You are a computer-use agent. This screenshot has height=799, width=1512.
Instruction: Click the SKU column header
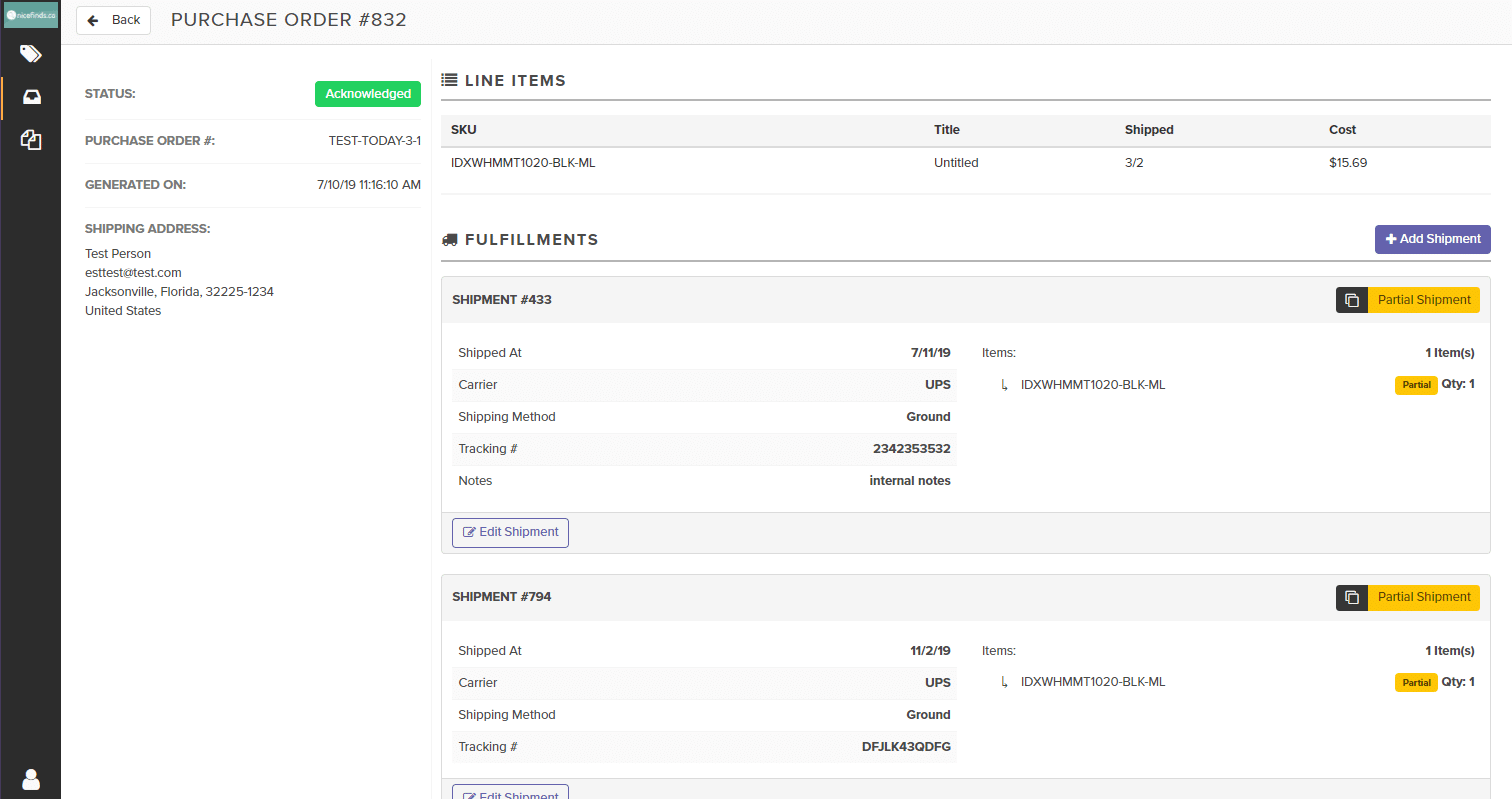(464, 130)
